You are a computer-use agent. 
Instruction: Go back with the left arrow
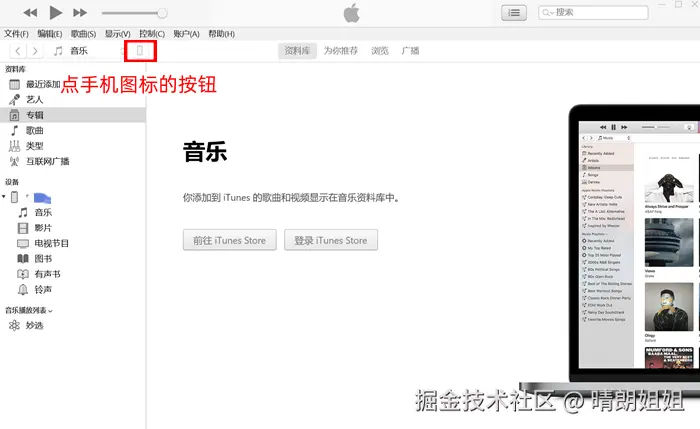click(18, 51)
